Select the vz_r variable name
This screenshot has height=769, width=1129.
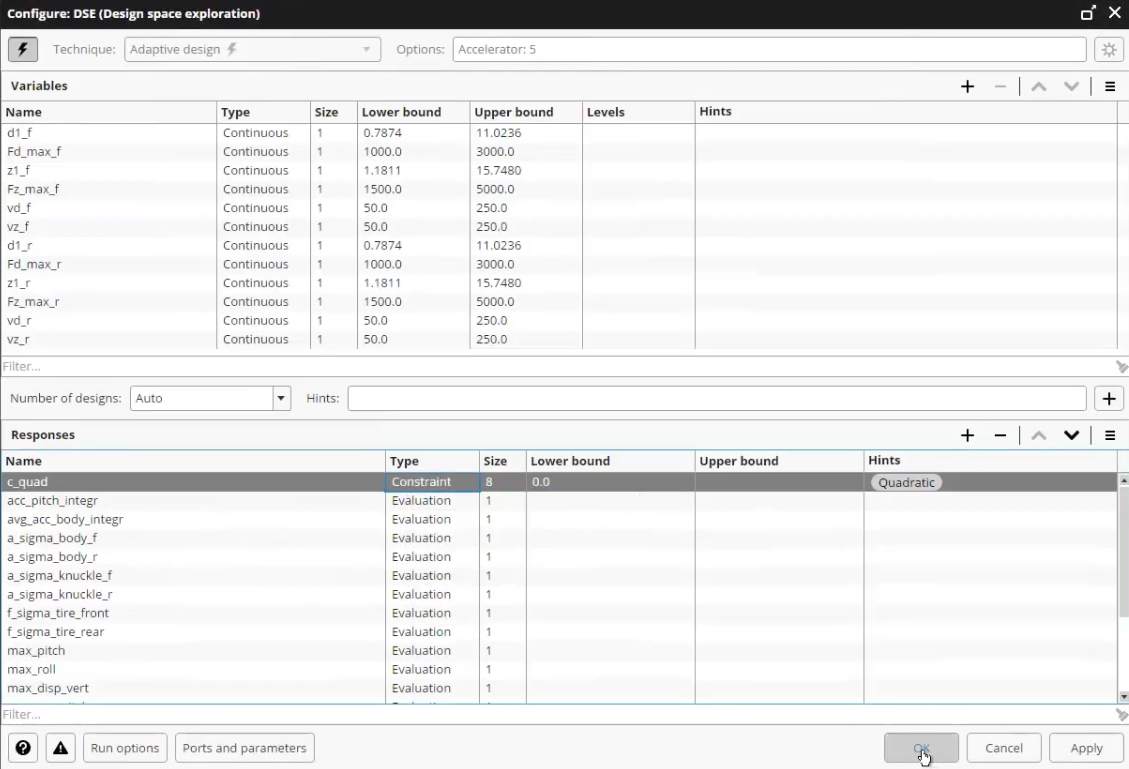point(18,338)
